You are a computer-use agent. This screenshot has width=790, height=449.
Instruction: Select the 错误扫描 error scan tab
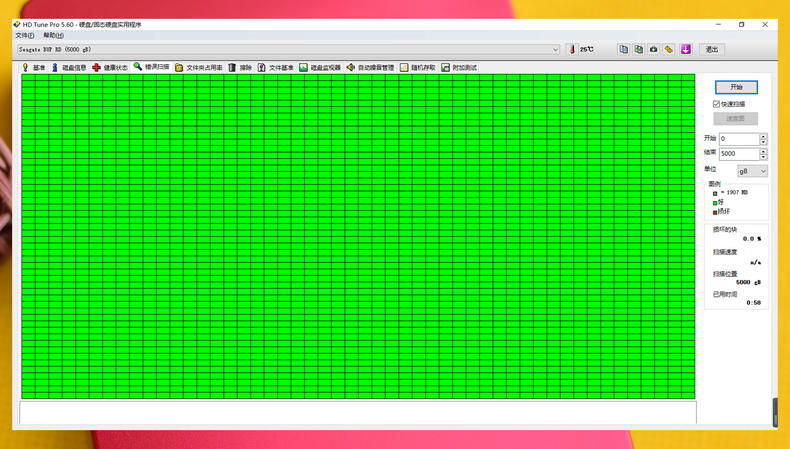[x=152, y=67]
